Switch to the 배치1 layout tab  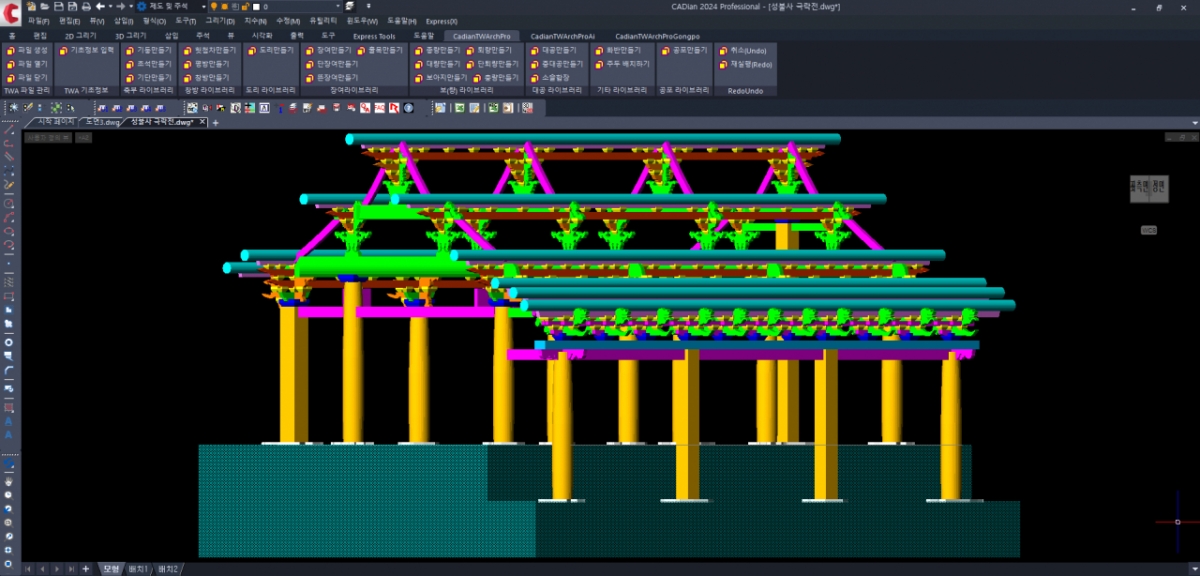138,569
